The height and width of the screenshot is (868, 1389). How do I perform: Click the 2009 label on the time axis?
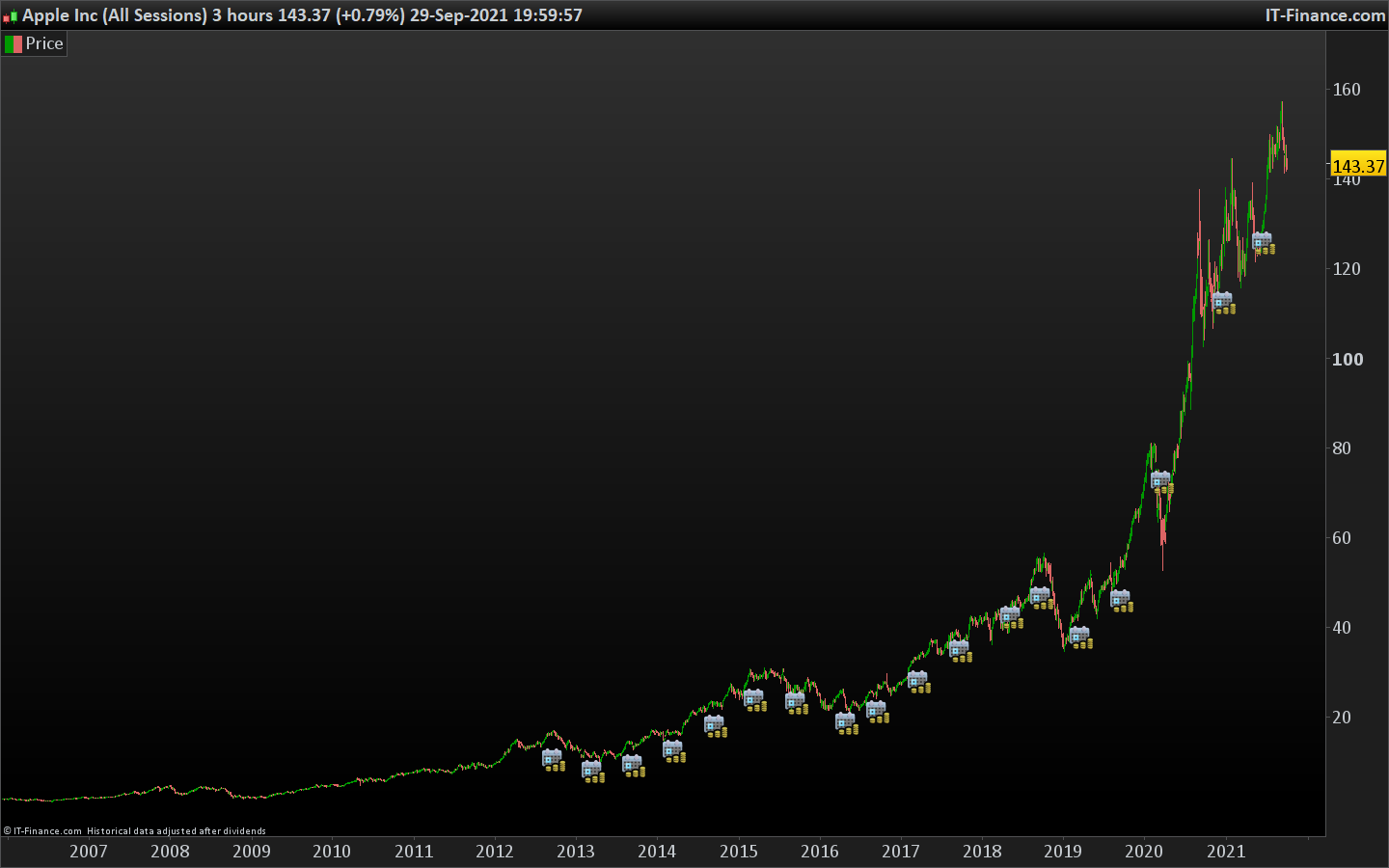[252, 852]
